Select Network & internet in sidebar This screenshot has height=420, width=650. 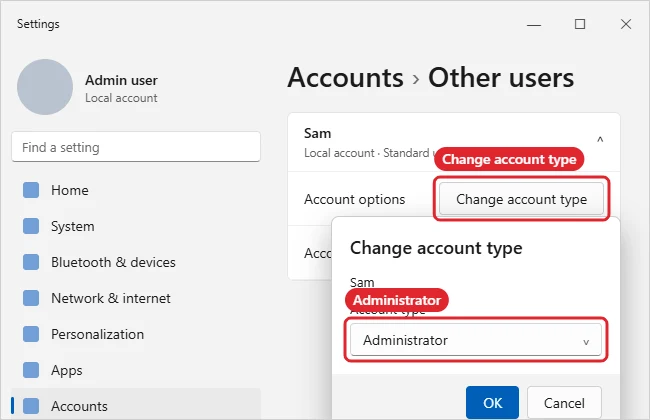pyautogui.click(x=136, y=298)
